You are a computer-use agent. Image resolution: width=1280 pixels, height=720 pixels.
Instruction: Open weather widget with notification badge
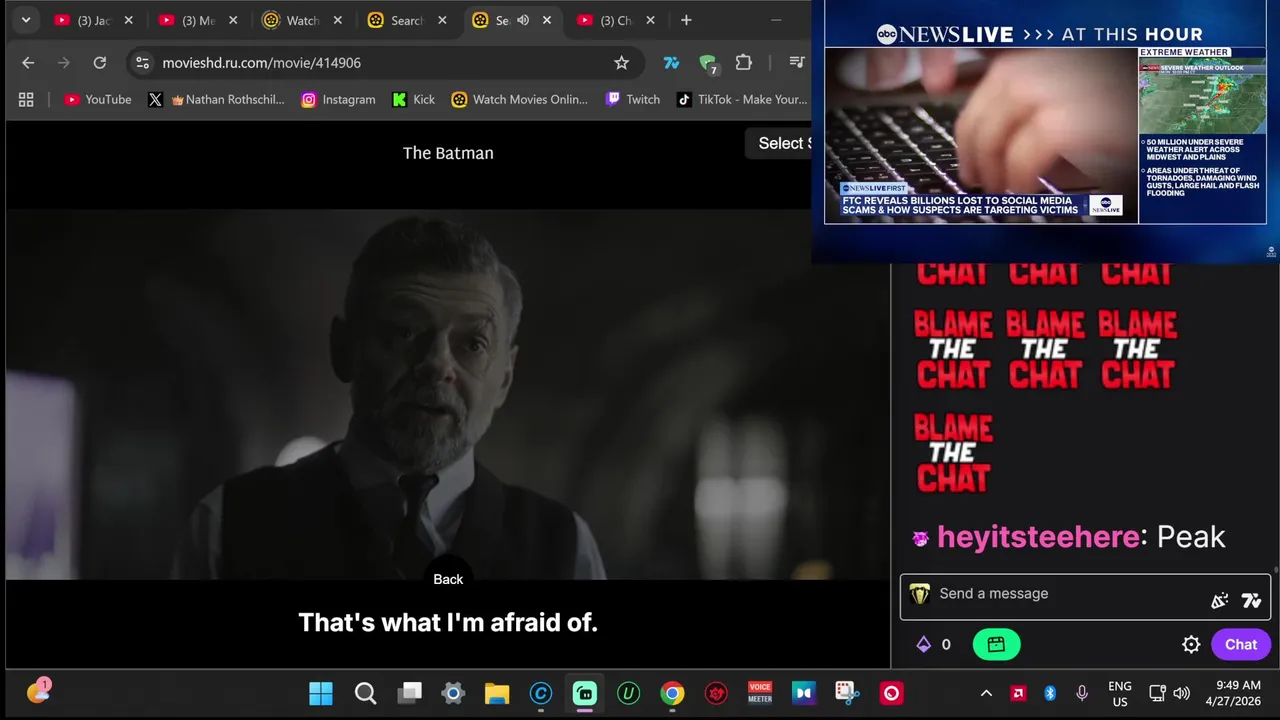(38, 692)
